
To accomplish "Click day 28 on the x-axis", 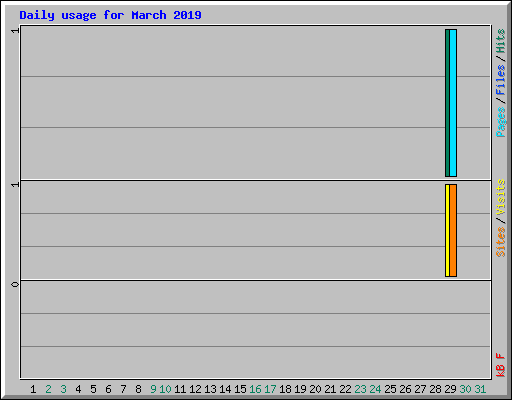I will tap(435, 389).
